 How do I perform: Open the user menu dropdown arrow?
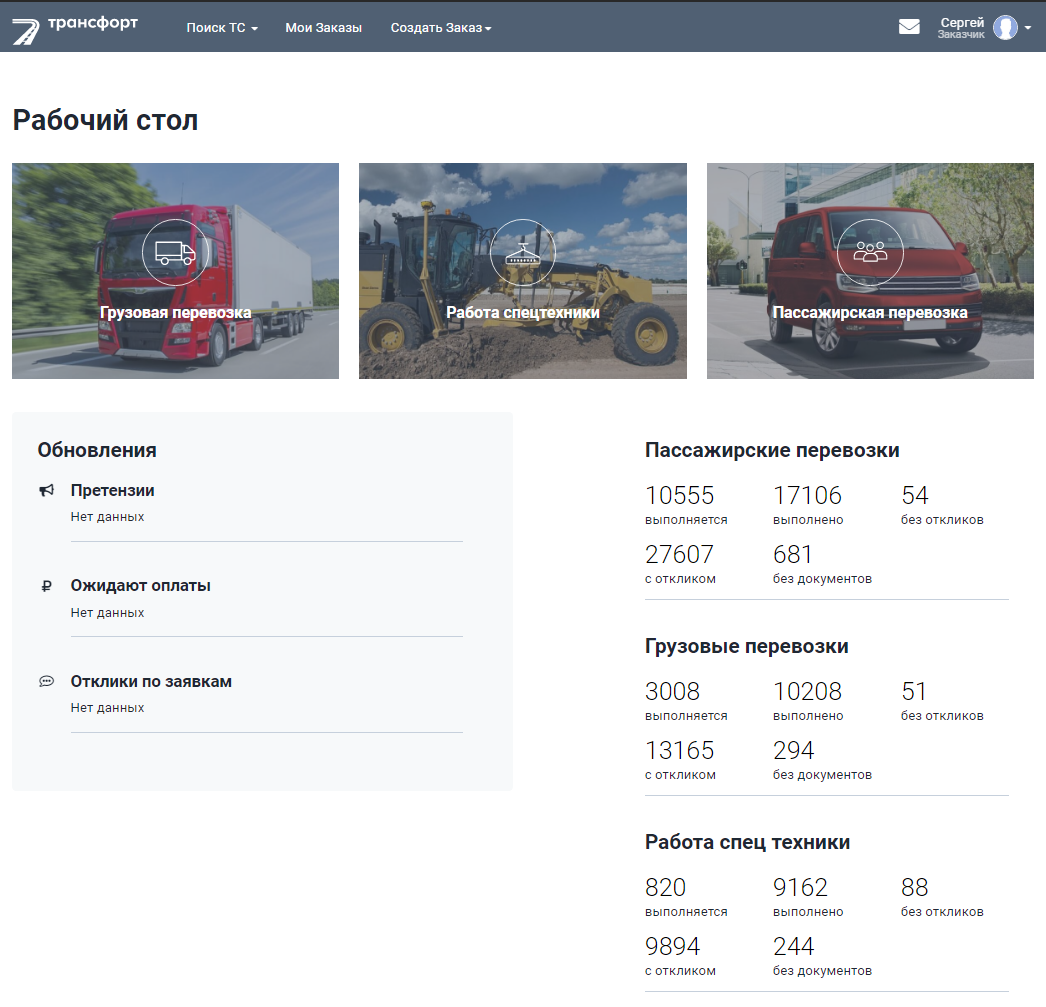pyautogui.click(x=1027, y=28)
